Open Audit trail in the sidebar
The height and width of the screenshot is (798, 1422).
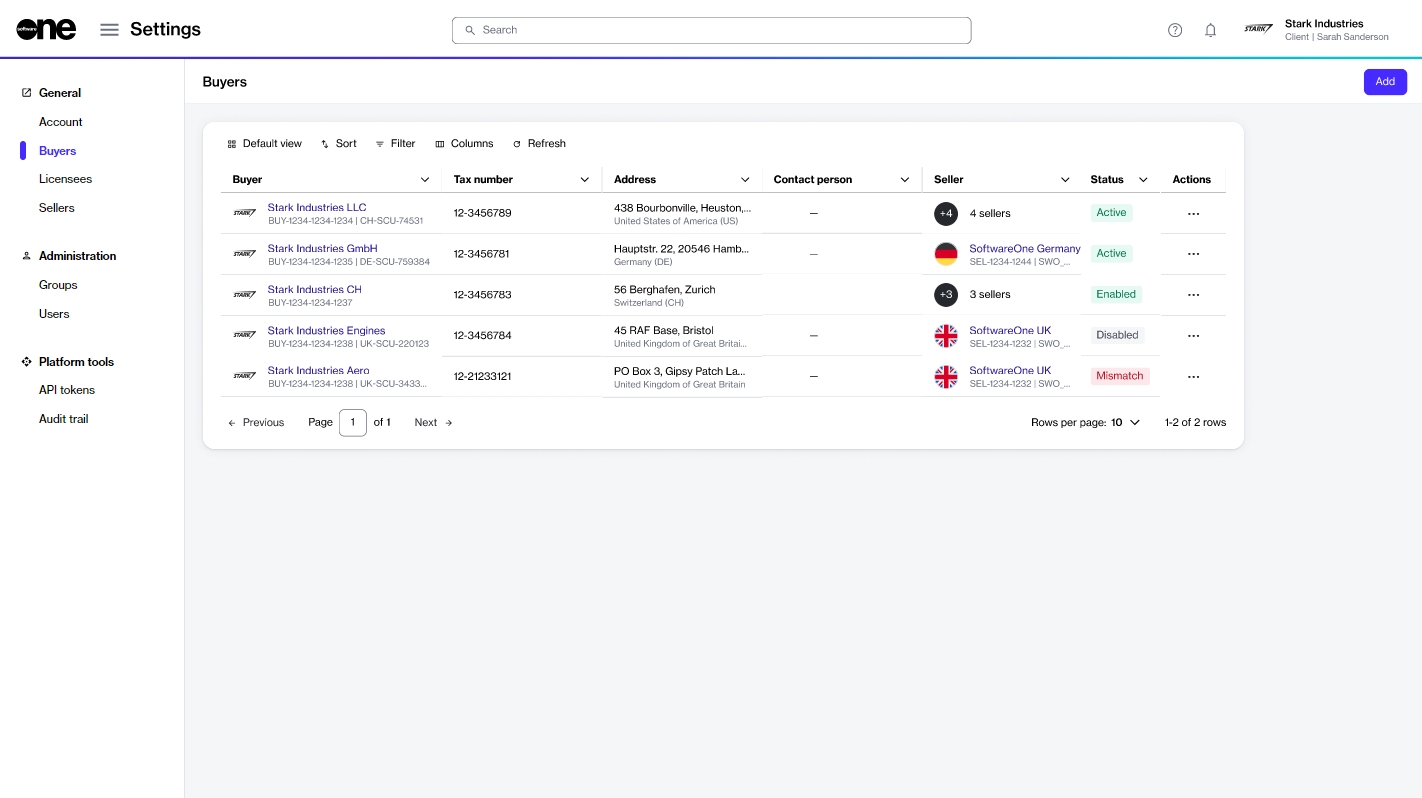pos(63,419)
